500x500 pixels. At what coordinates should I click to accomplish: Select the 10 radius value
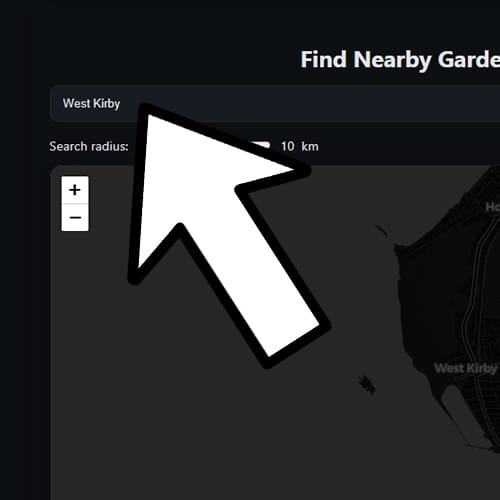287,146
